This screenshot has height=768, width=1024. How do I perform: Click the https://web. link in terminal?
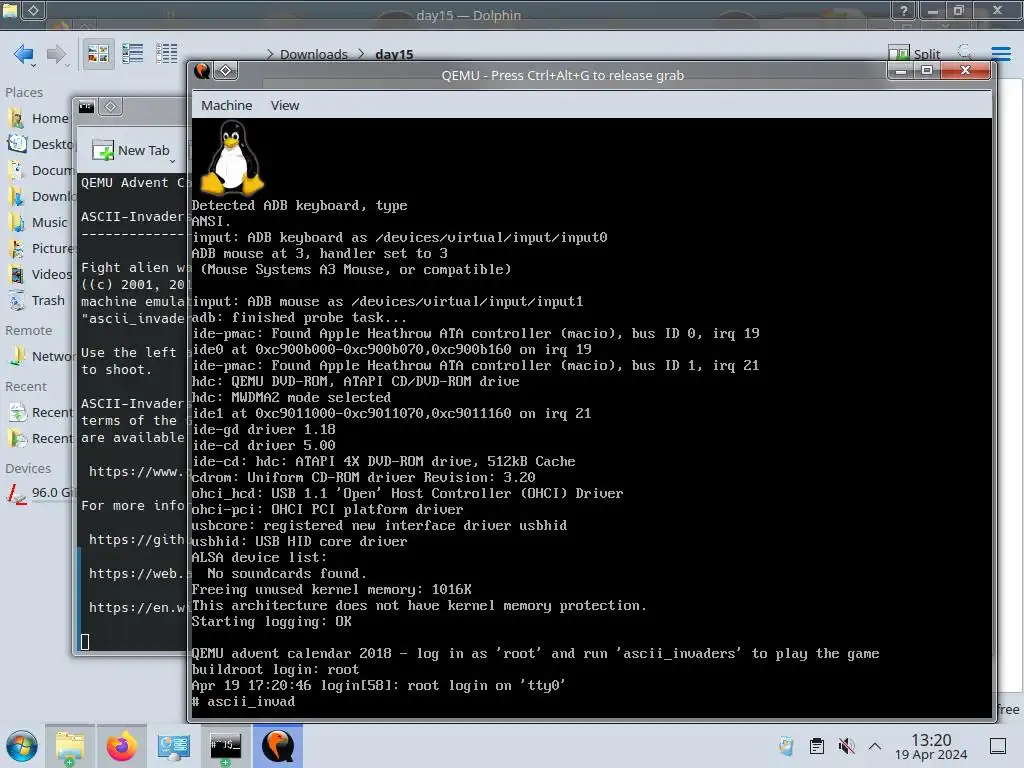click(x=136, y=573)
